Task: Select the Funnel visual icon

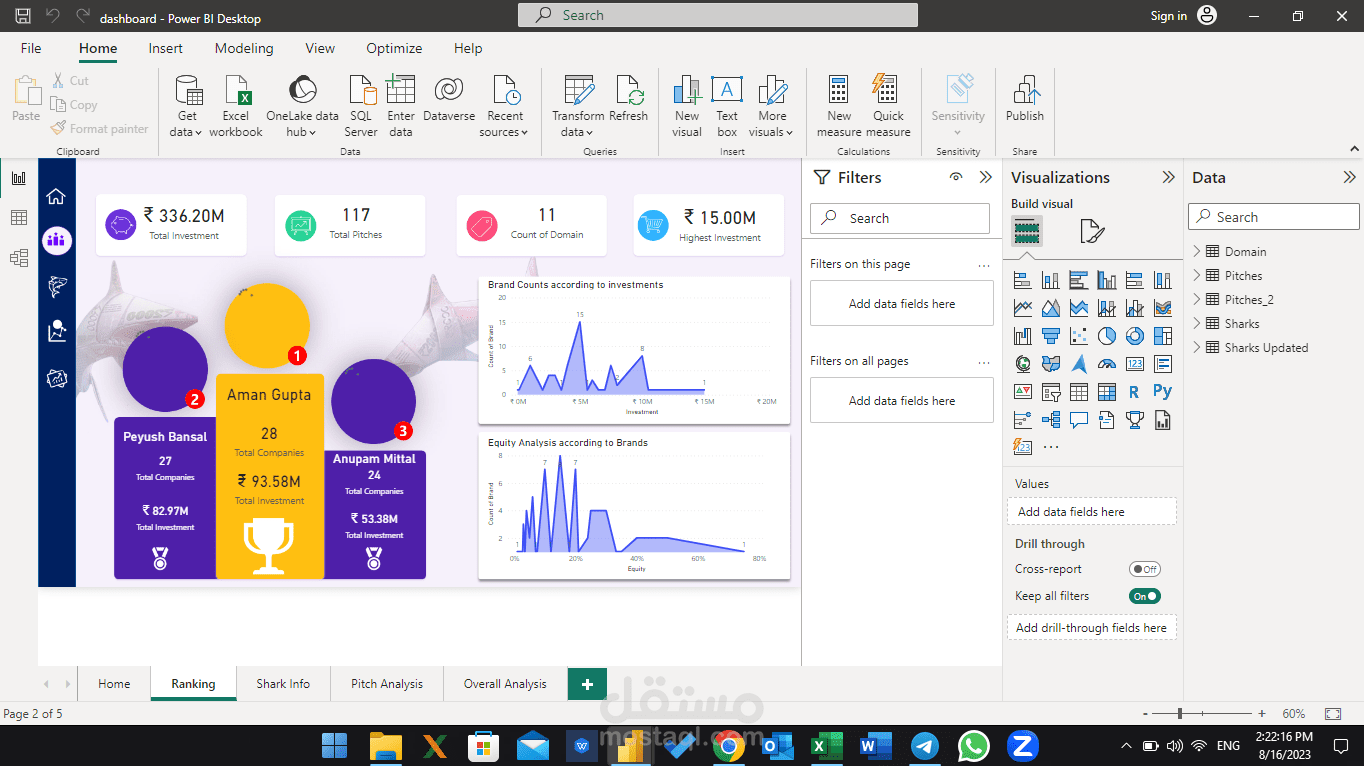Action: 1051,336
